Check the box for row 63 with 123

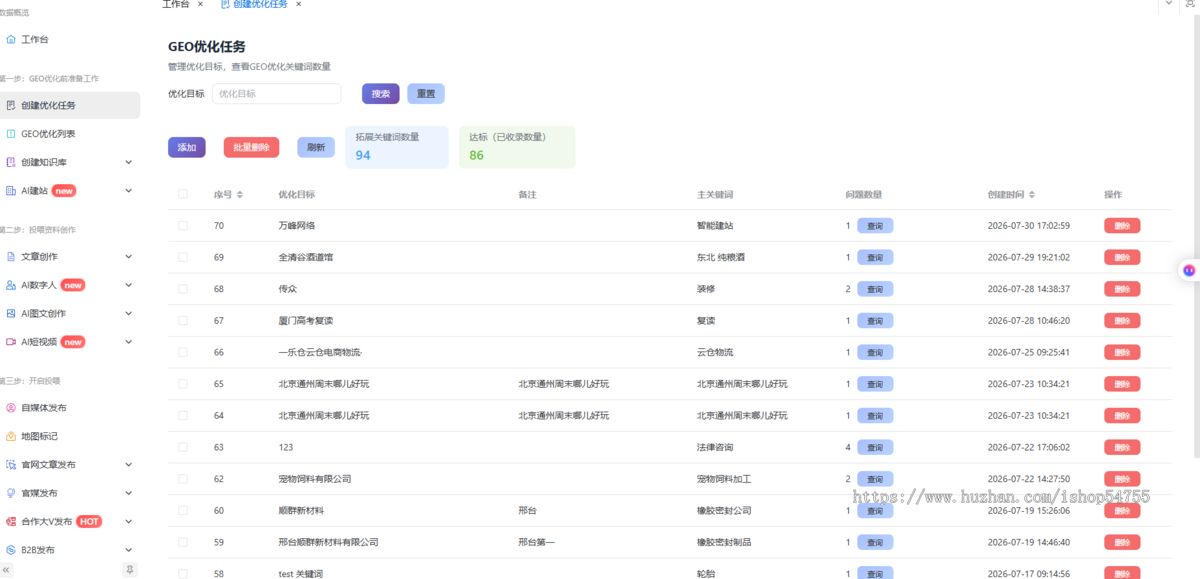183,447
